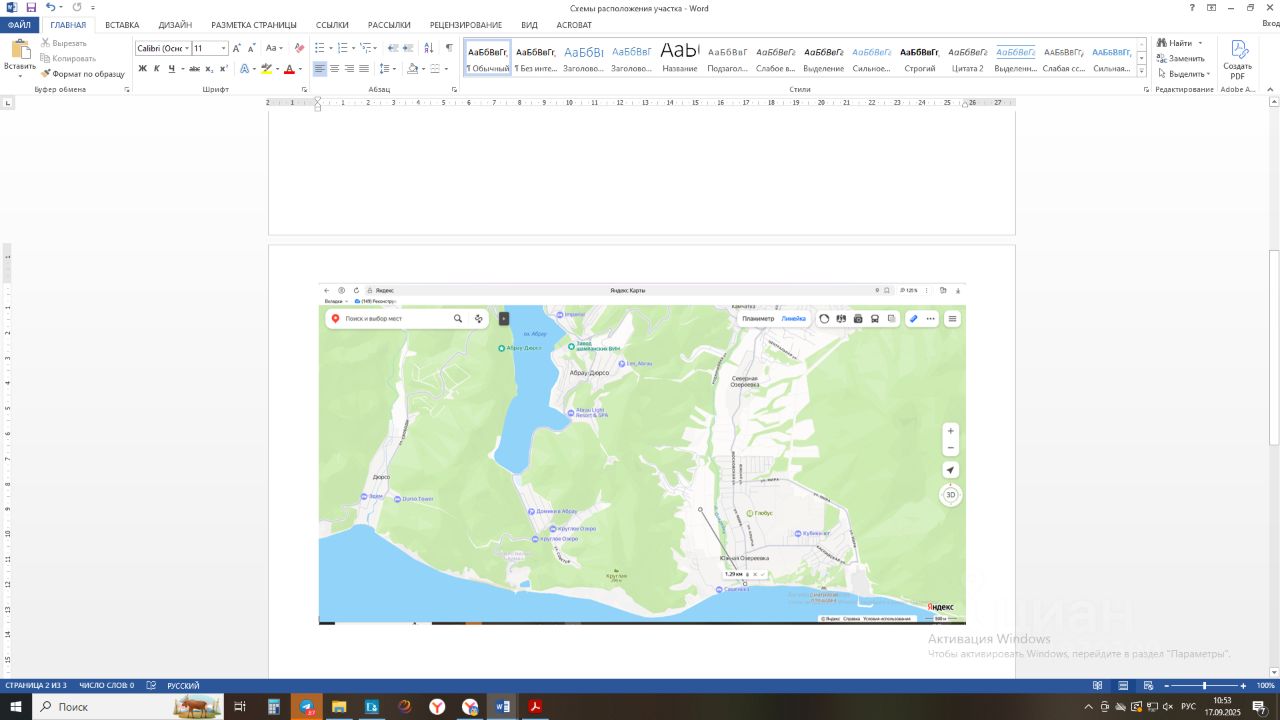Viewport: 1280px width, 720px height.
Task: Open the font size dropdown
Action: pyautogui.click(x=223, y=48)
